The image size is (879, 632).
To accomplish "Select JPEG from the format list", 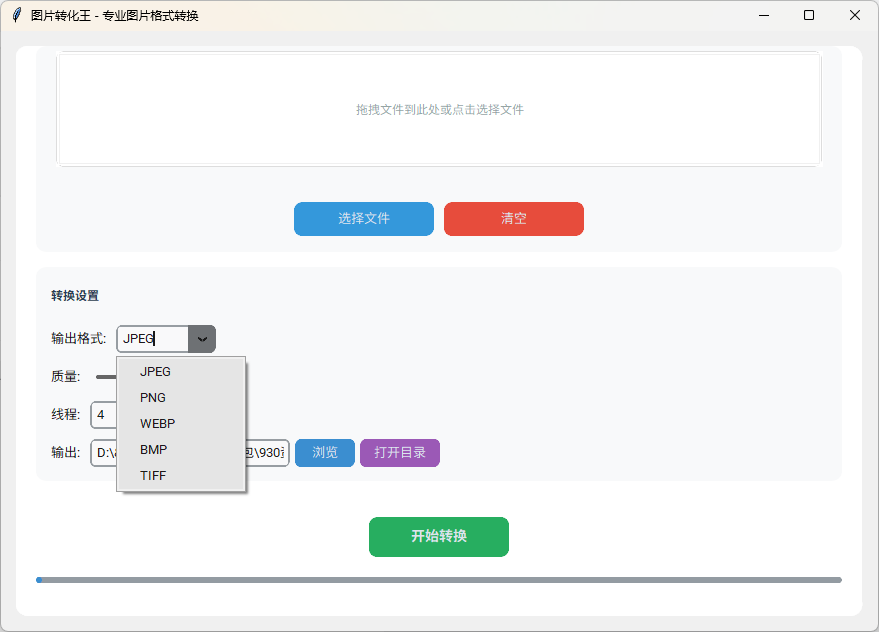I will (155, 371).
